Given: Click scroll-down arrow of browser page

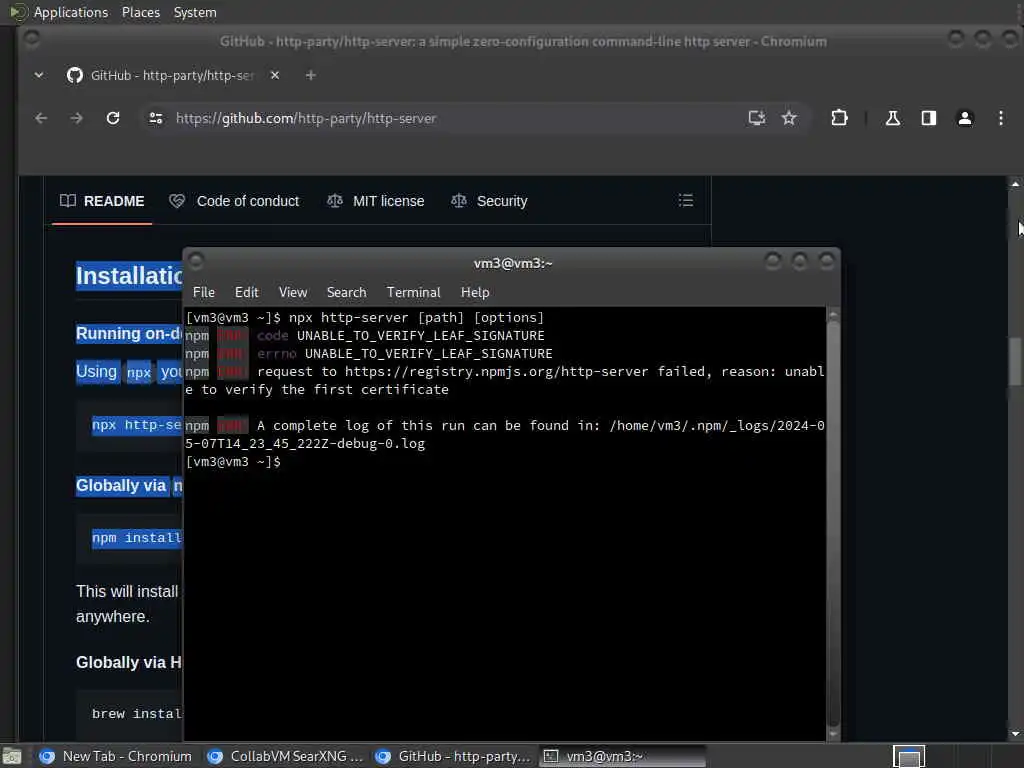Looking at the screenshot, I should [x=1015, y=733].
